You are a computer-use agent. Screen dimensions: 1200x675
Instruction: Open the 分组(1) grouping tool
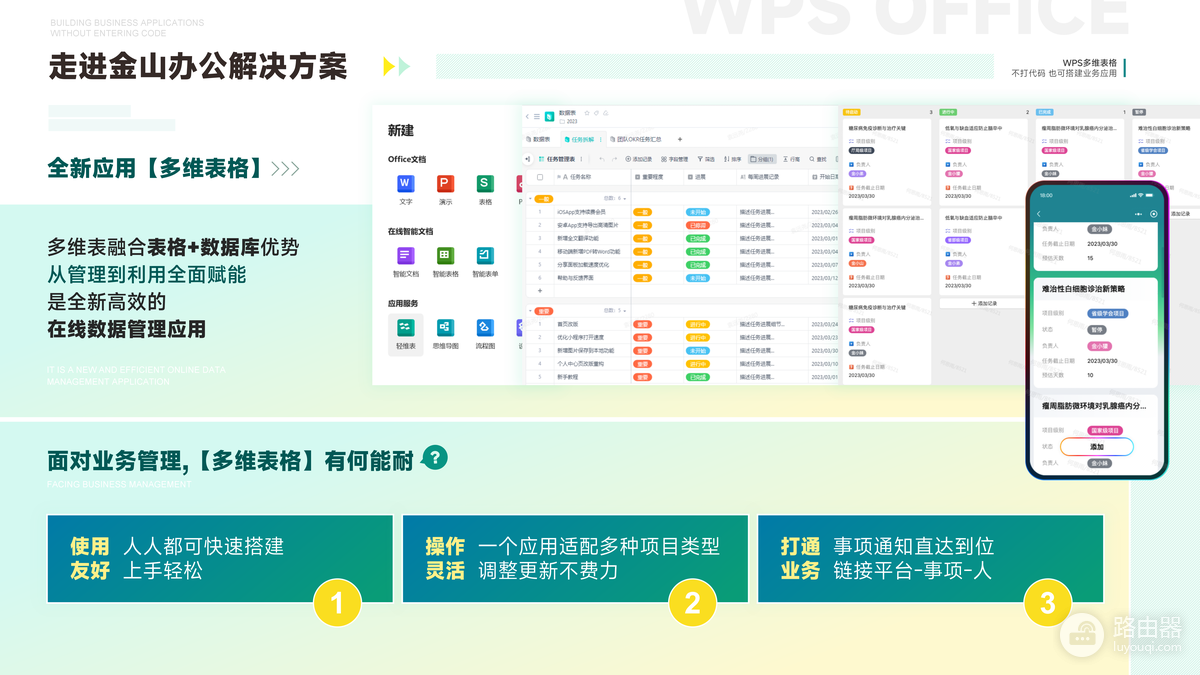coord(763,159)
